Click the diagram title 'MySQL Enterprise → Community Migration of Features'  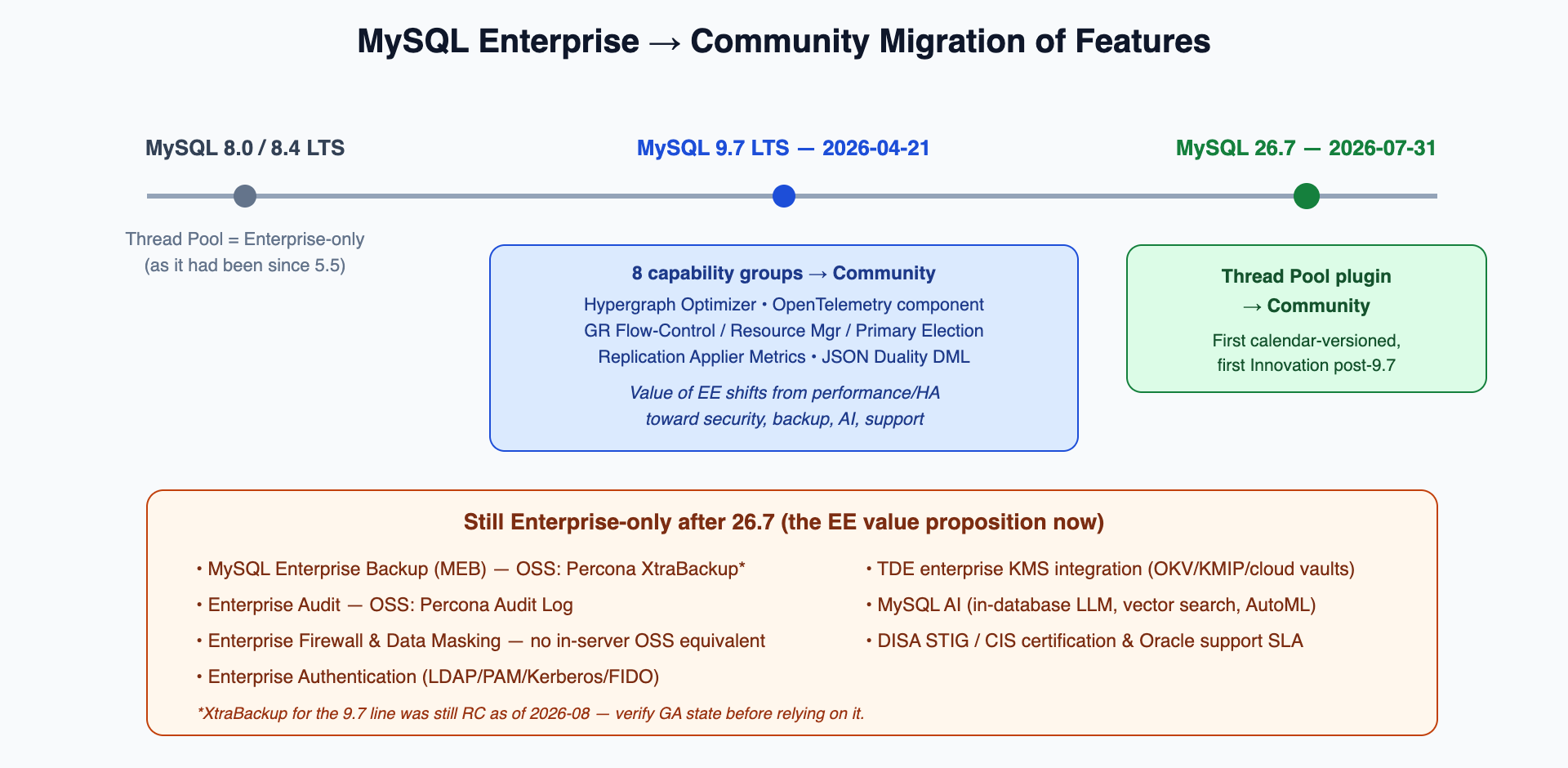(x=784, y=42)
